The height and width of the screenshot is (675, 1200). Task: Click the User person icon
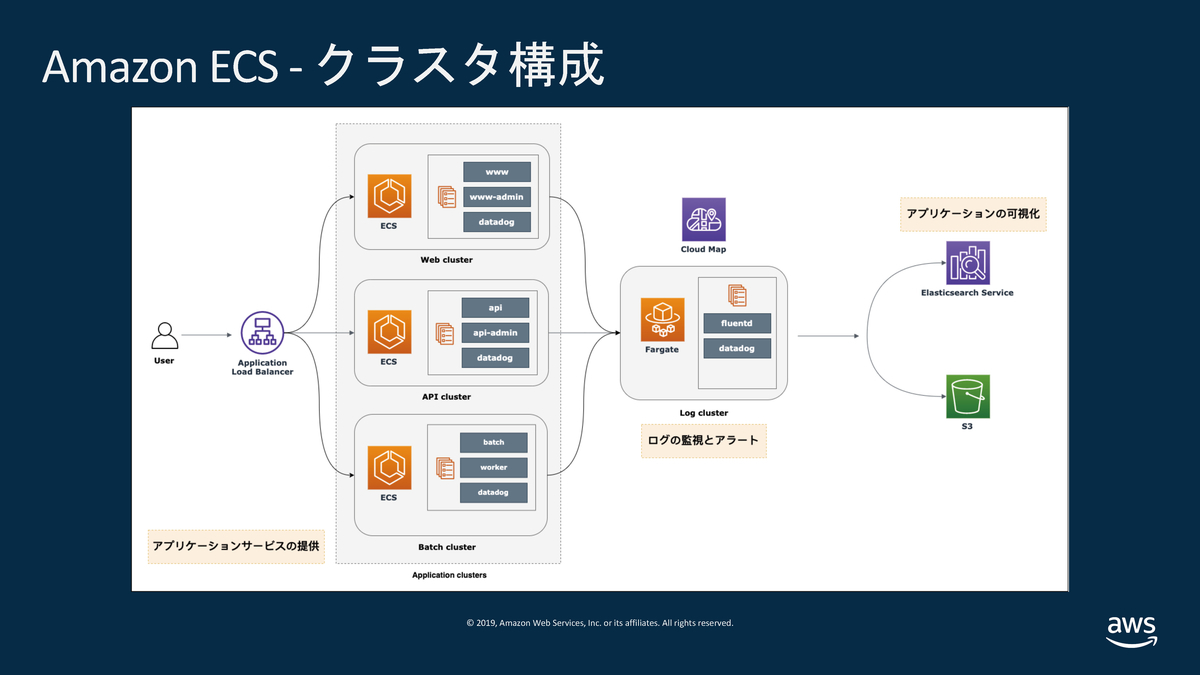pyautogui.click(x=164, y=335)
